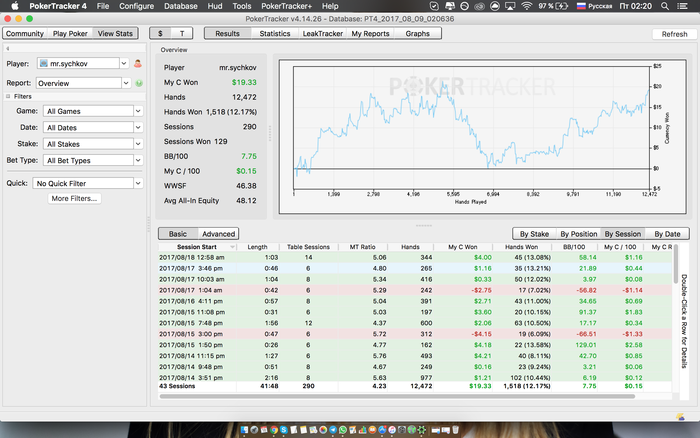Open iBooks from the dock
Image resolution: width=700 pixels, height=438 pixels.
tap(372, 430)
